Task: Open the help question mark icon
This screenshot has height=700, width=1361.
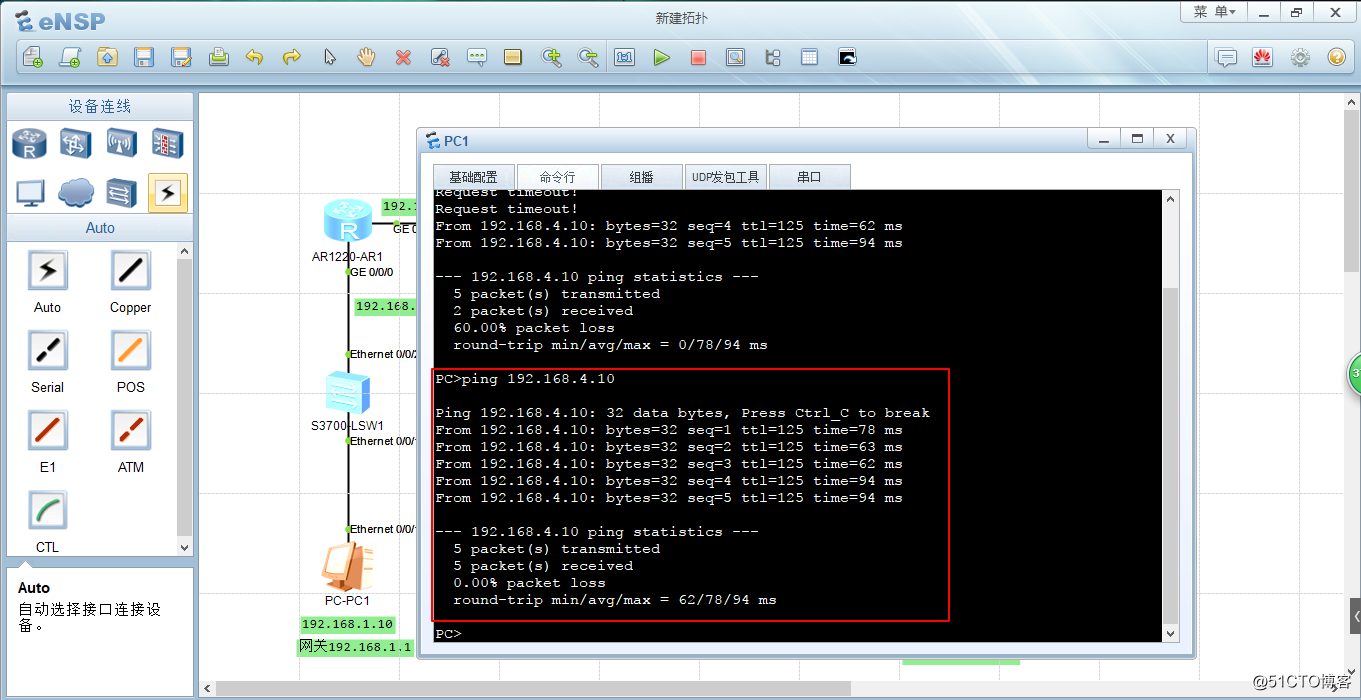Action: click(1337, 57)
